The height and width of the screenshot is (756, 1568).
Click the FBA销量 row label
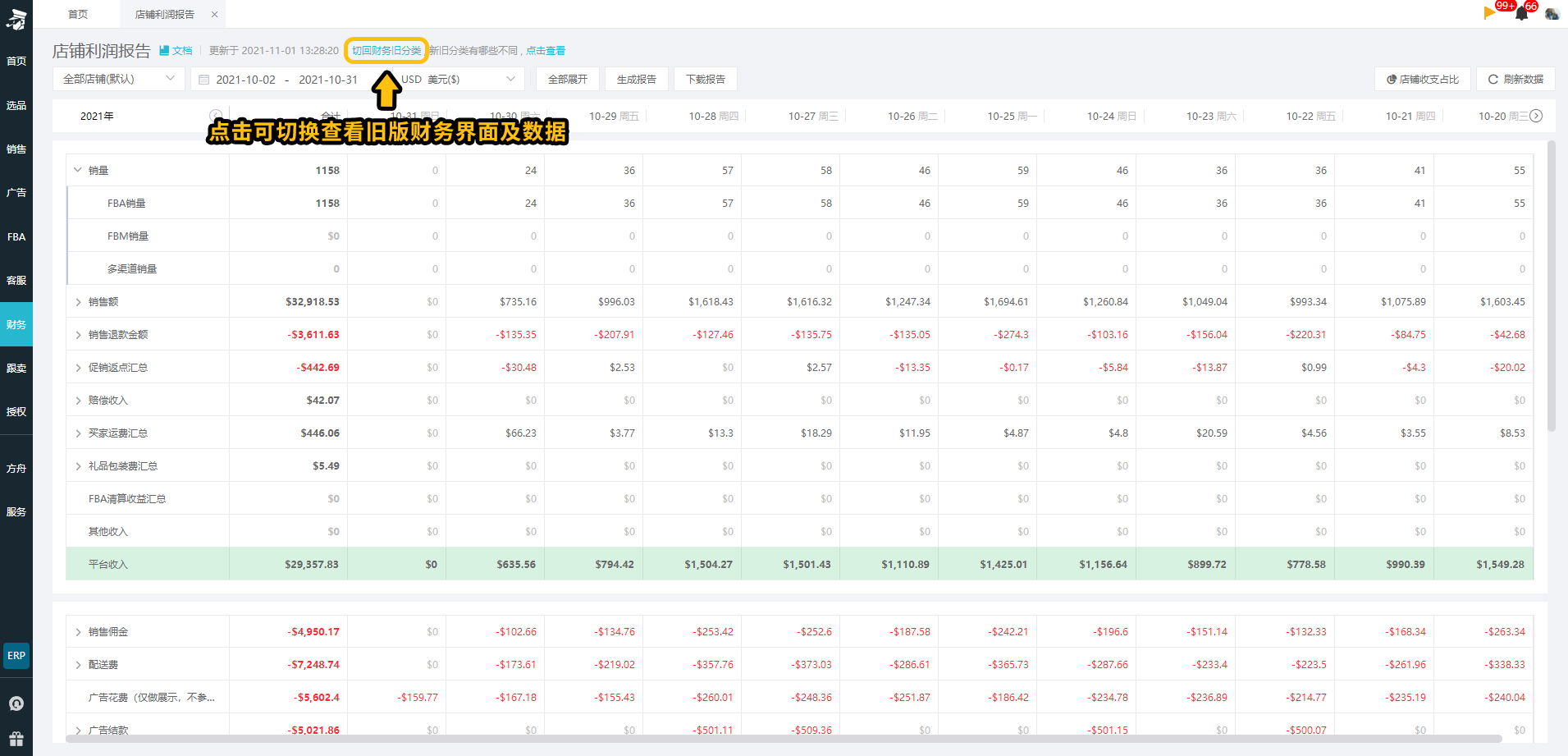pos(126,203)
